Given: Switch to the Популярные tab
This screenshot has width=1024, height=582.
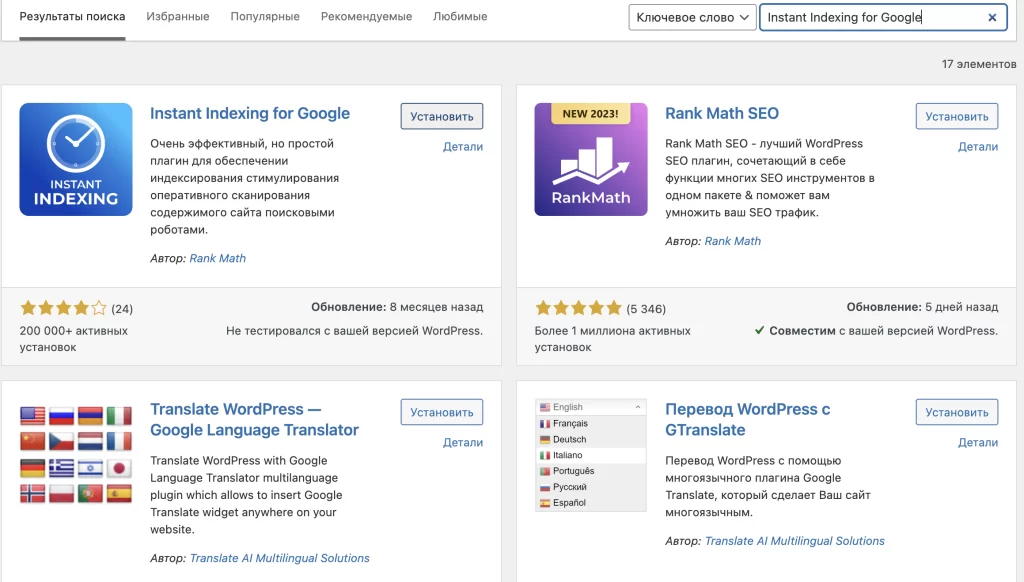Looking at the screenshot, I should tap(265, 16).
